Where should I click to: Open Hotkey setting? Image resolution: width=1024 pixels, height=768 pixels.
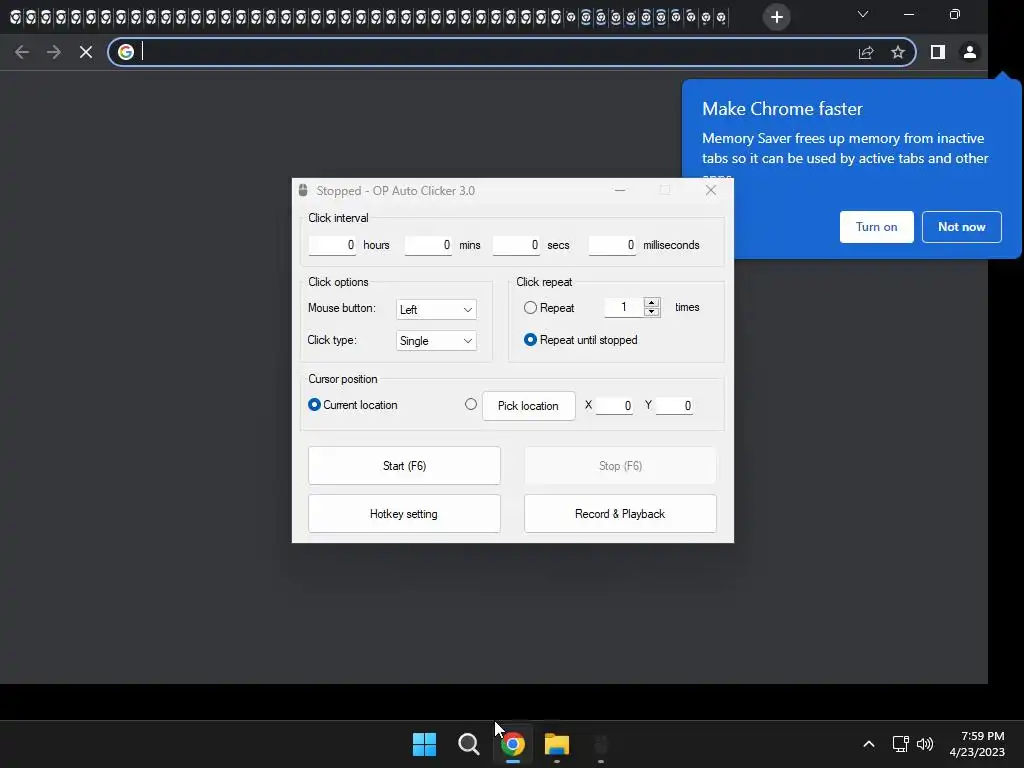[404, 514]
